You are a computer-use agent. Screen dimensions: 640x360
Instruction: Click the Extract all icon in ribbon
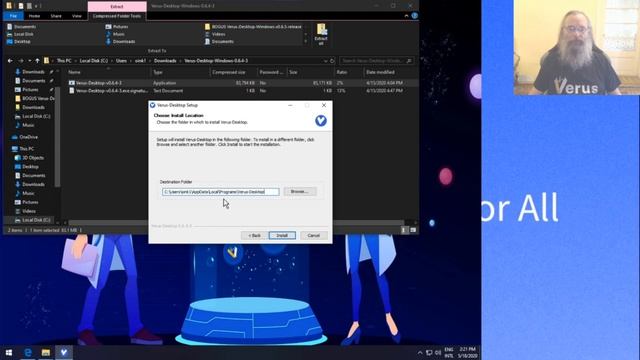pos(321,34)
